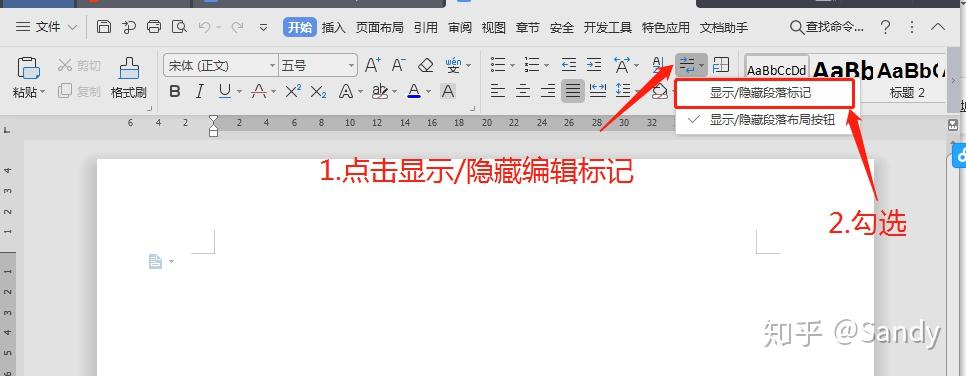The width and height of the screenshot is (966, 376).
Task: Decrease paragraph indent
Action: click(x=569, y=64)
